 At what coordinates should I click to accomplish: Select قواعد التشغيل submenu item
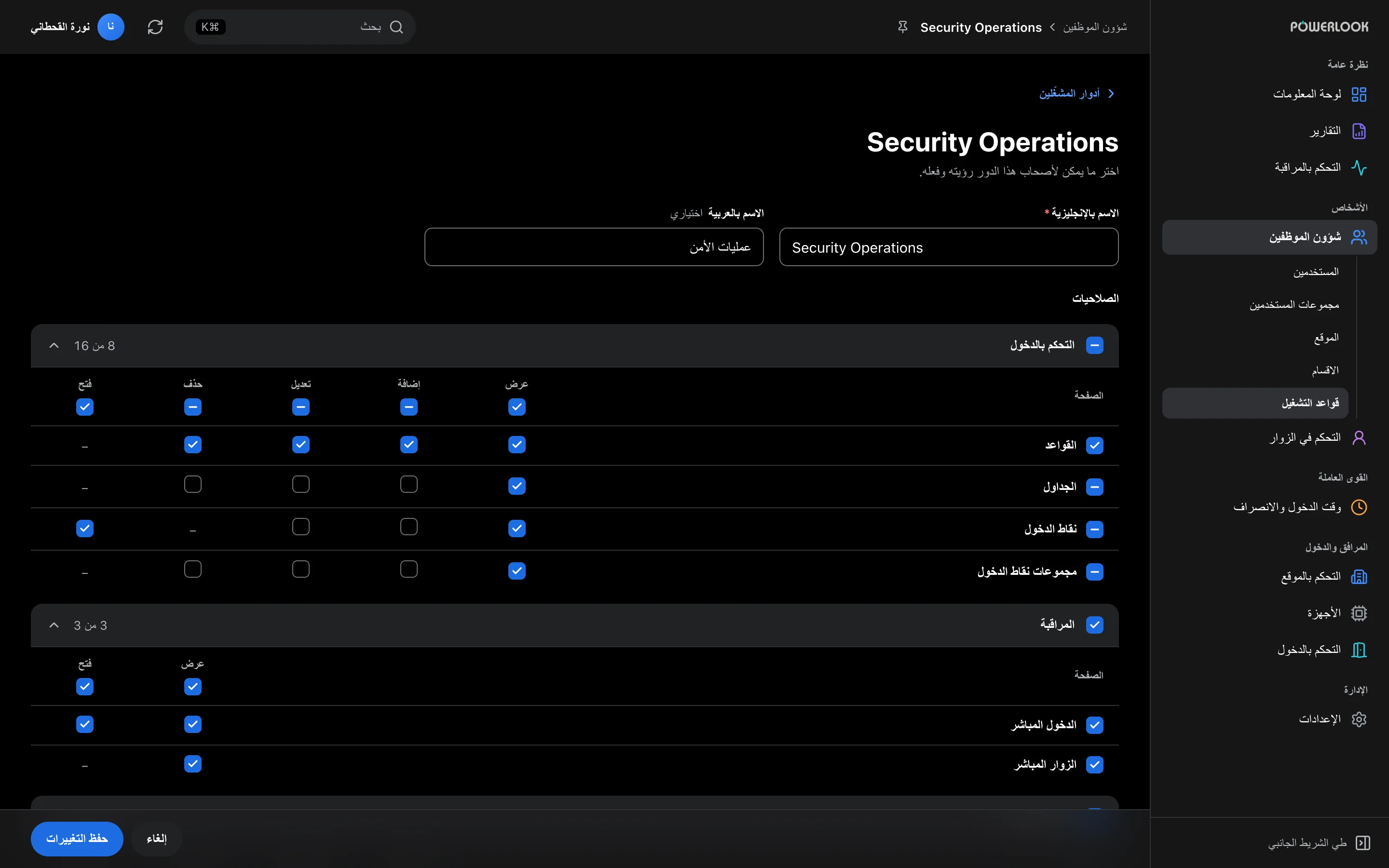(1255, 403)
